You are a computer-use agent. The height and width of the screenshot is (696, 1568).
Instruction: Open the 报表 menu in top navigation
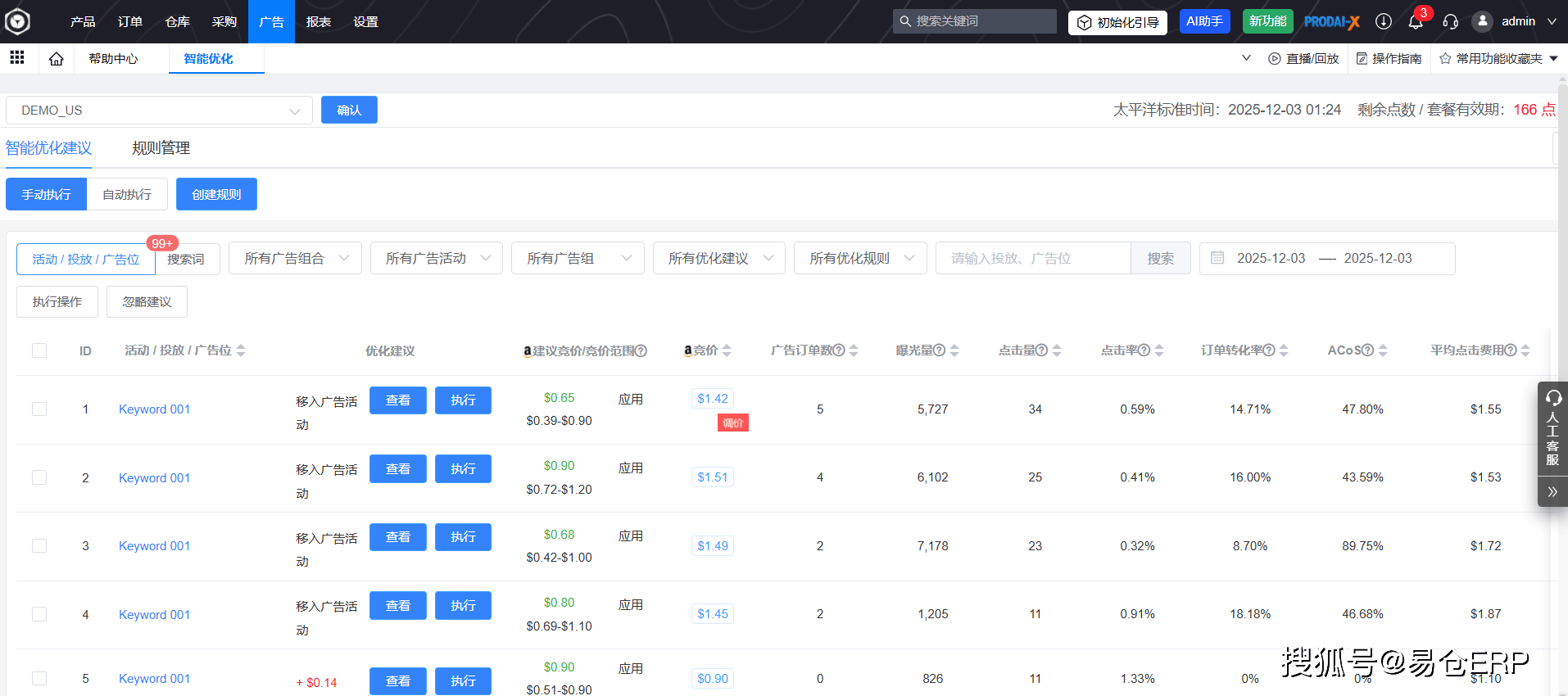click(x=319, y=22)
